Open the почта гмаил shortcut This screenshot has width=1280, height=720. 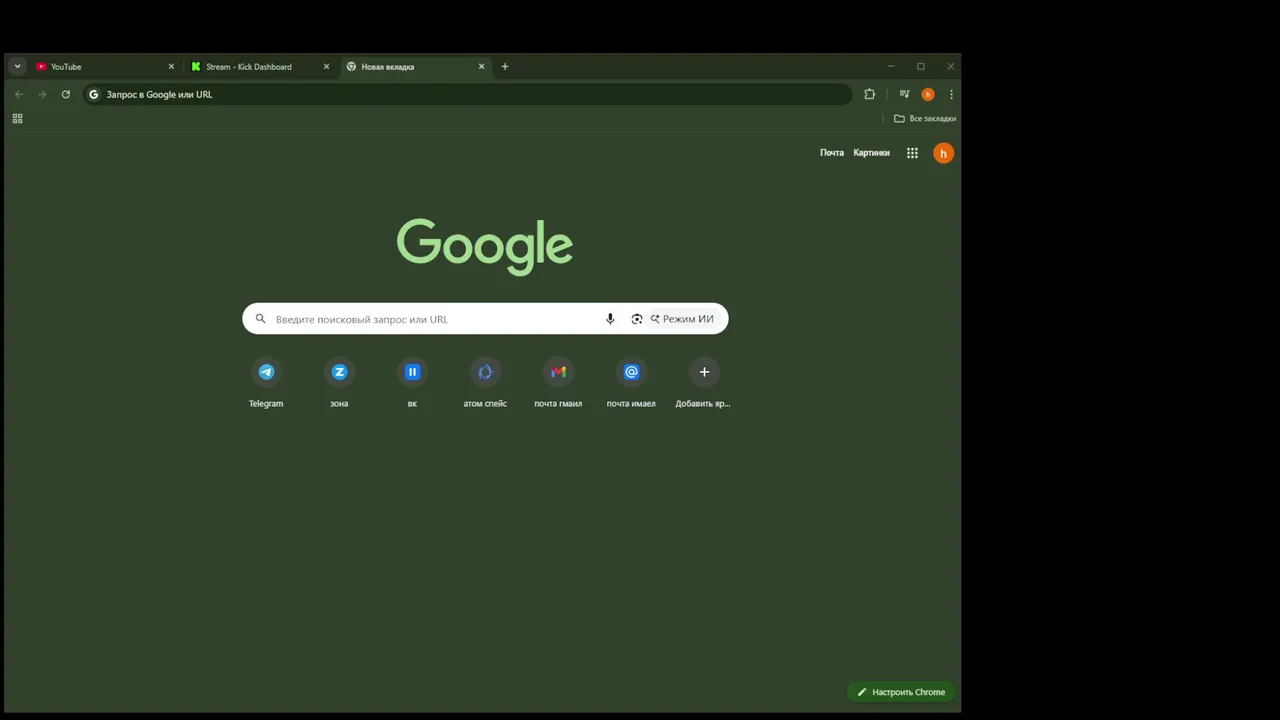558,384
